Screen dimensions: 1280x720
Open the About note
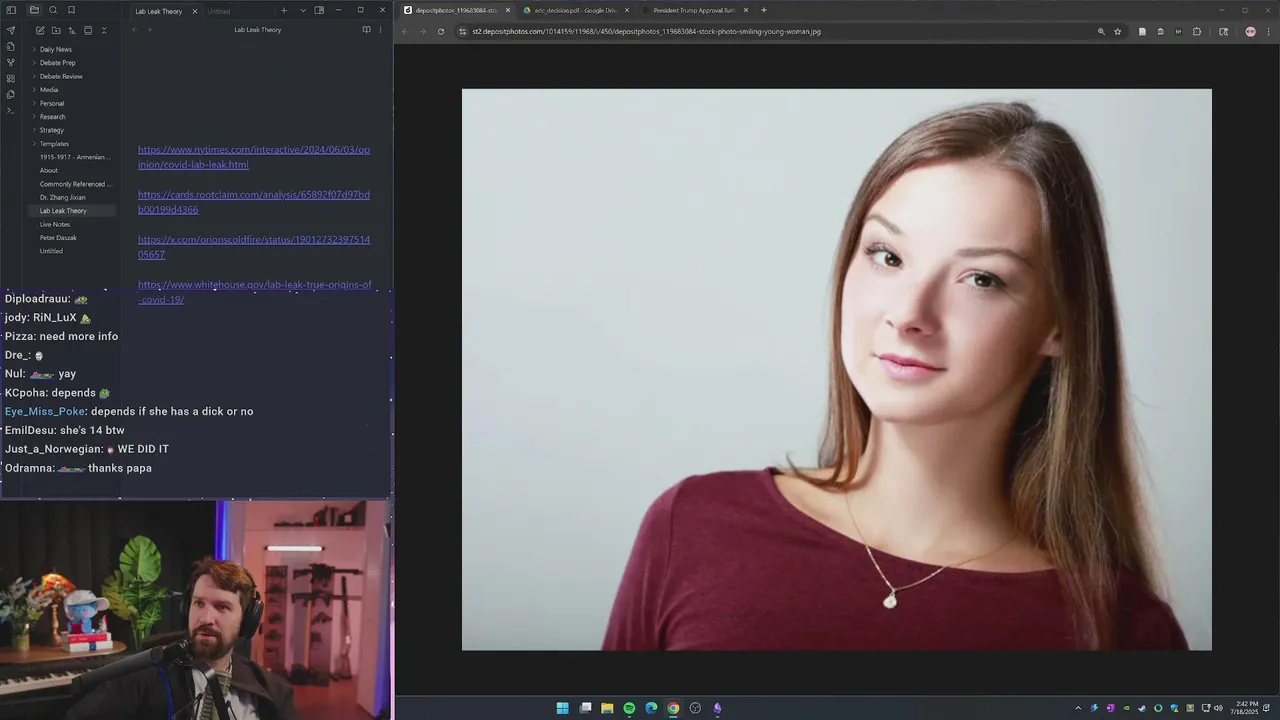tap(49, 170)
